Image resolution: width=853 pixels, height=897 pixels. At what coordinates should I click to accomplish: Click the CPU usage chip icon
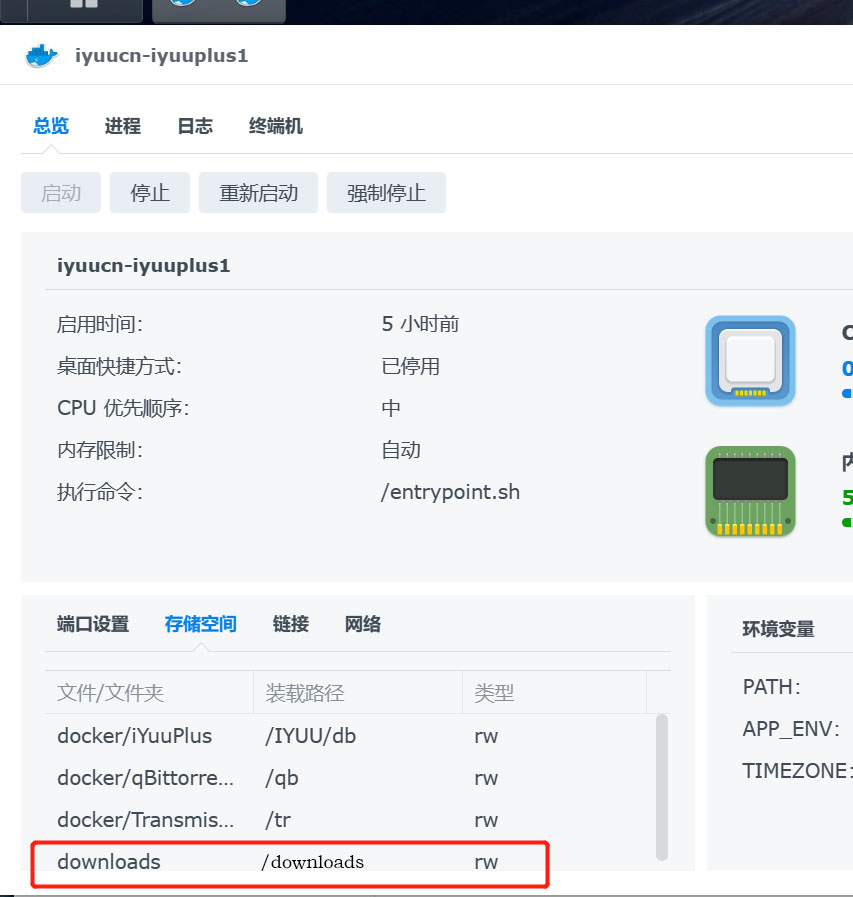(x=750, y=360)
